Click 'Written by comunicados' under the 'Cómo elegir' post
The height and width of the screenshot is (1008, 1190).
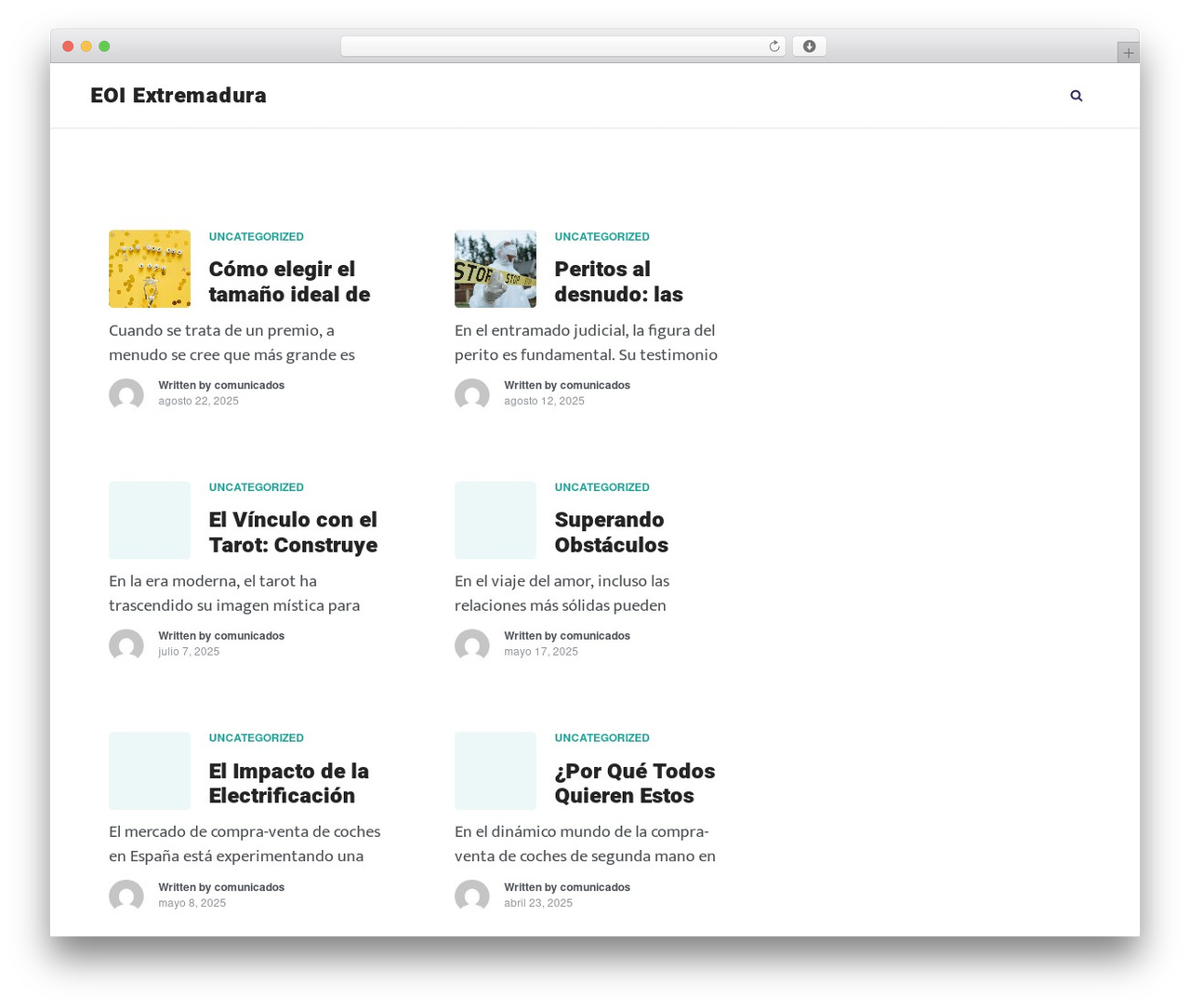click(x=221, y=385)
